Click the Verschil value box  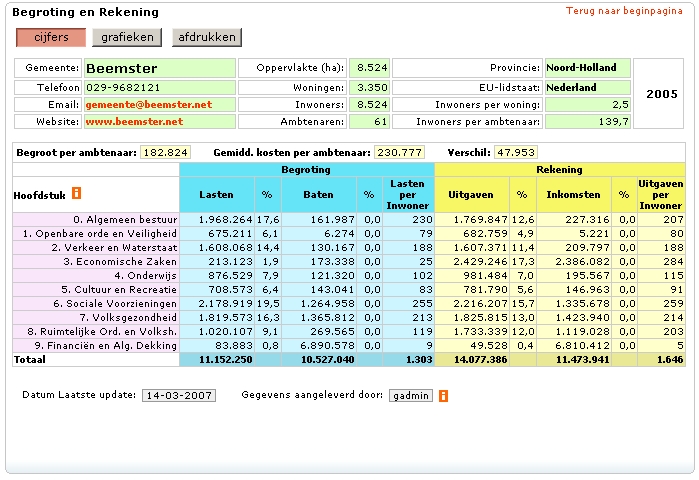[x=516, y=153]
